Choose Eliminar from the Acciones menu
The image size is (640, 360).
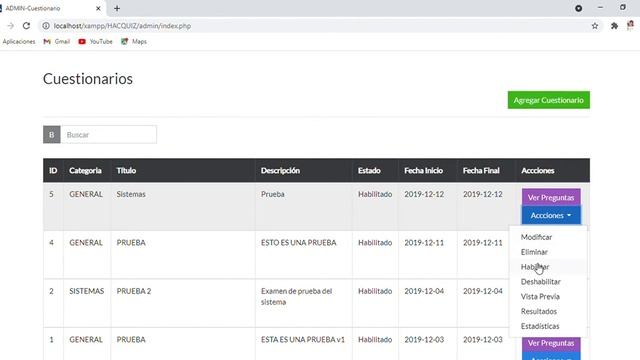pos(534,252)
